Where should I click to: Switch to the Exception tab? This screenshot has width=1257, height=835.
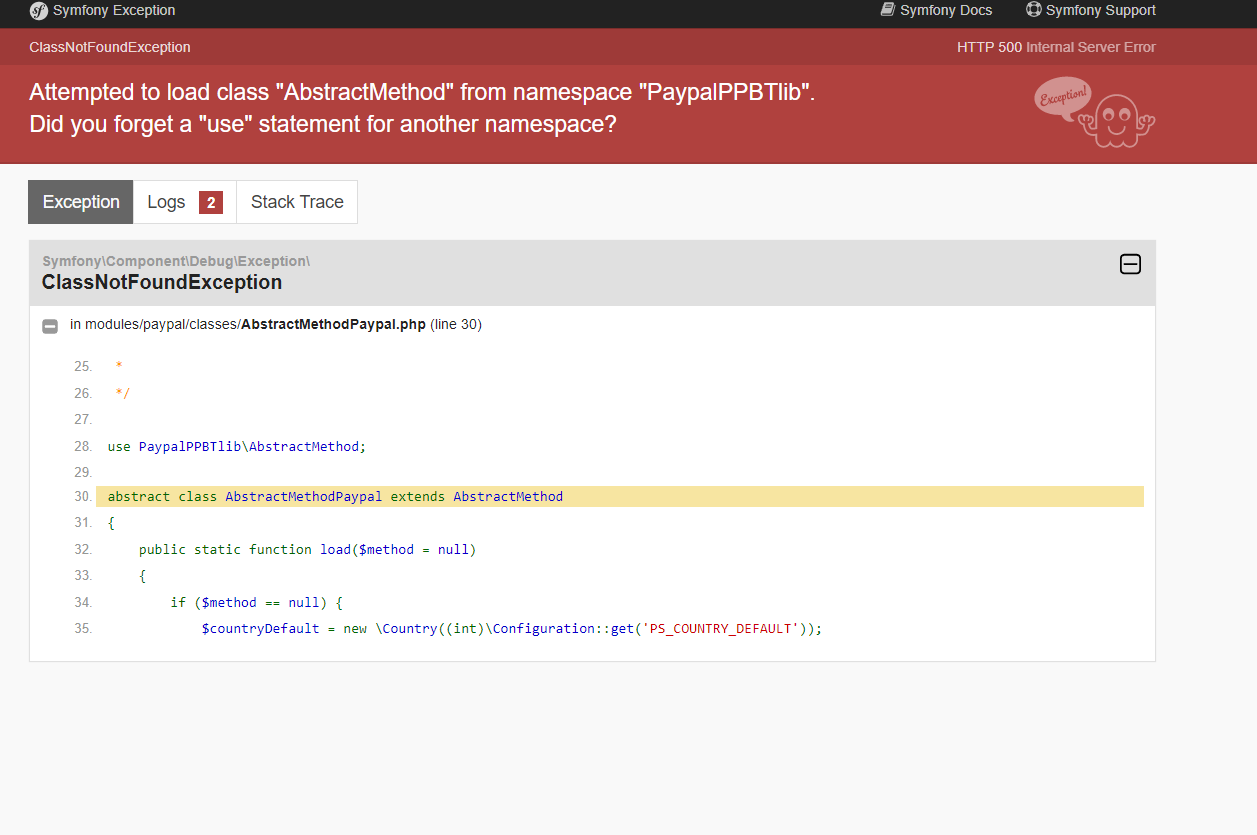pos(81,202)
